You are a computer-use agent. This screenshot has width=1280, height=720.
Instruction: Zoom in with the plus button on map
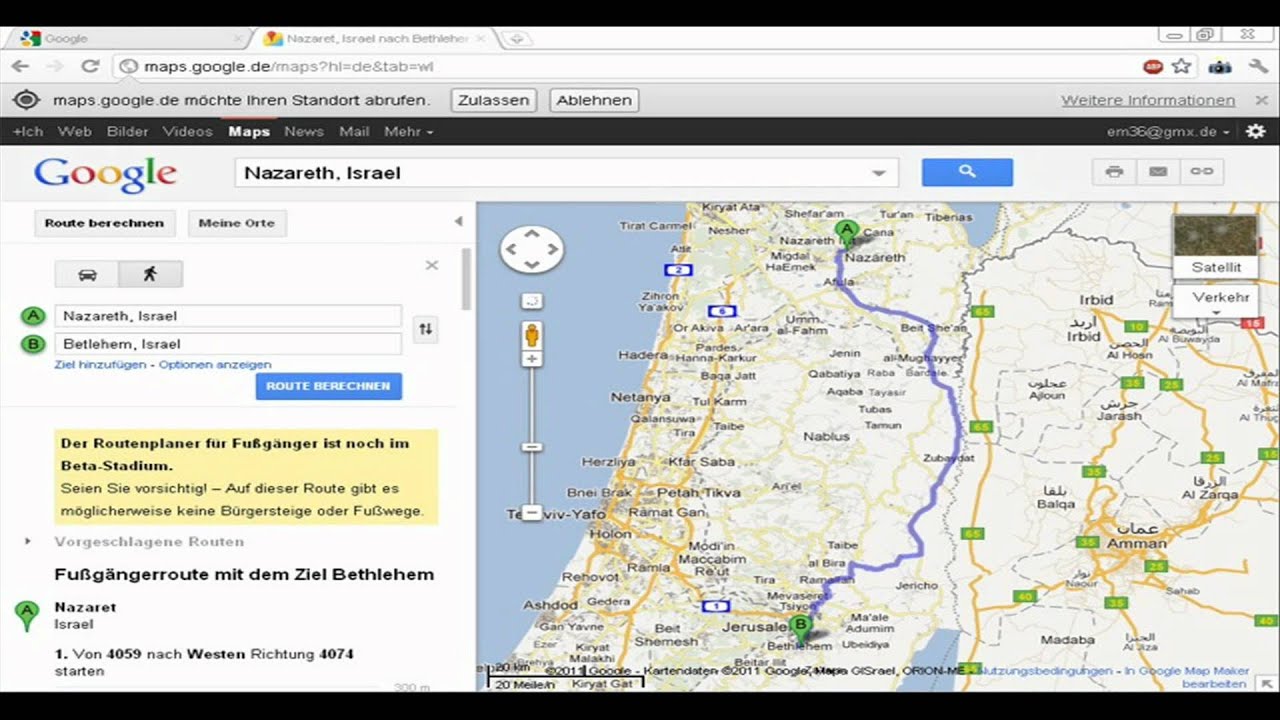(532, 359)
